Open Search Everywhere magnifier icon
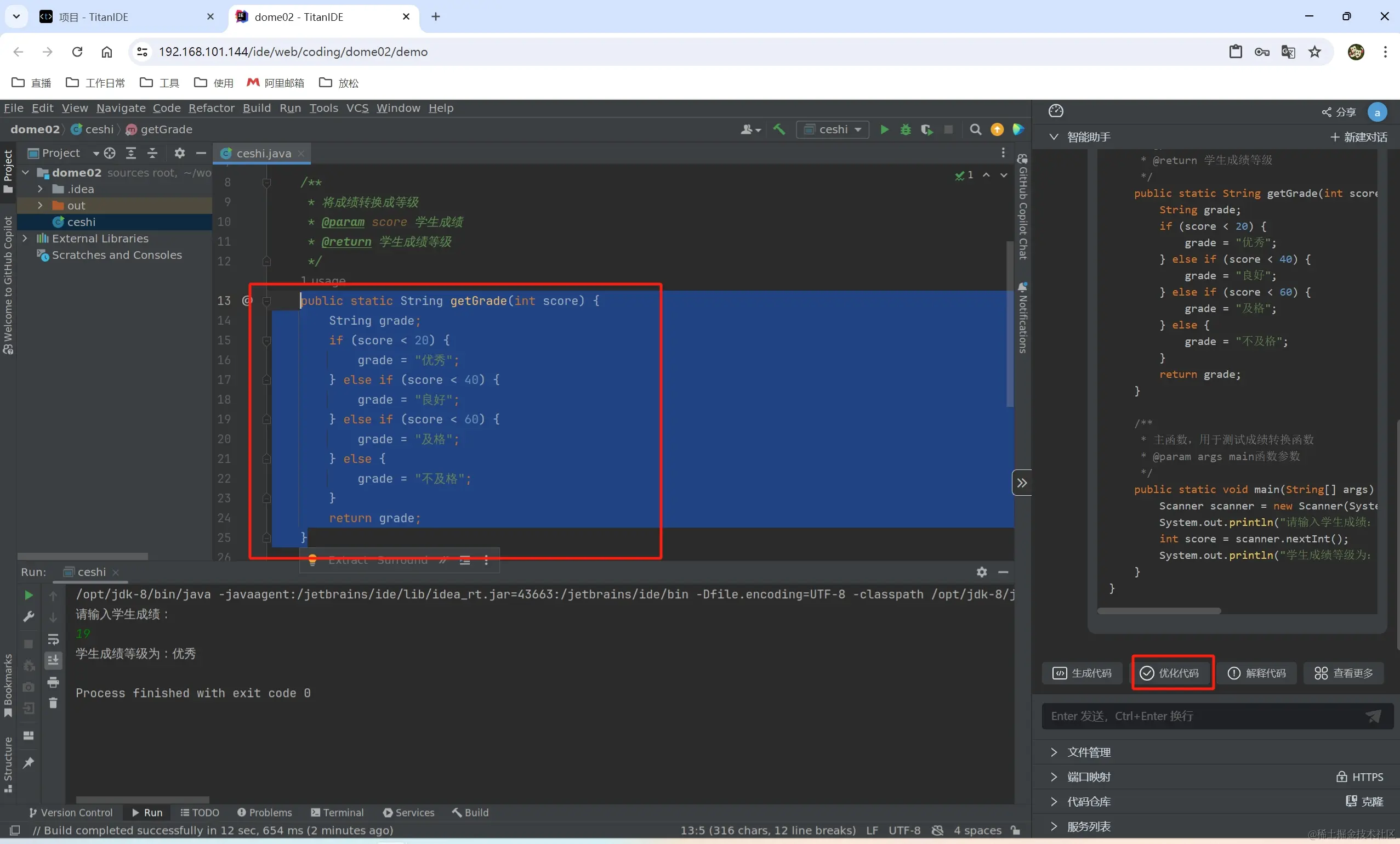 pyautogui.click(x=975, y=129)
